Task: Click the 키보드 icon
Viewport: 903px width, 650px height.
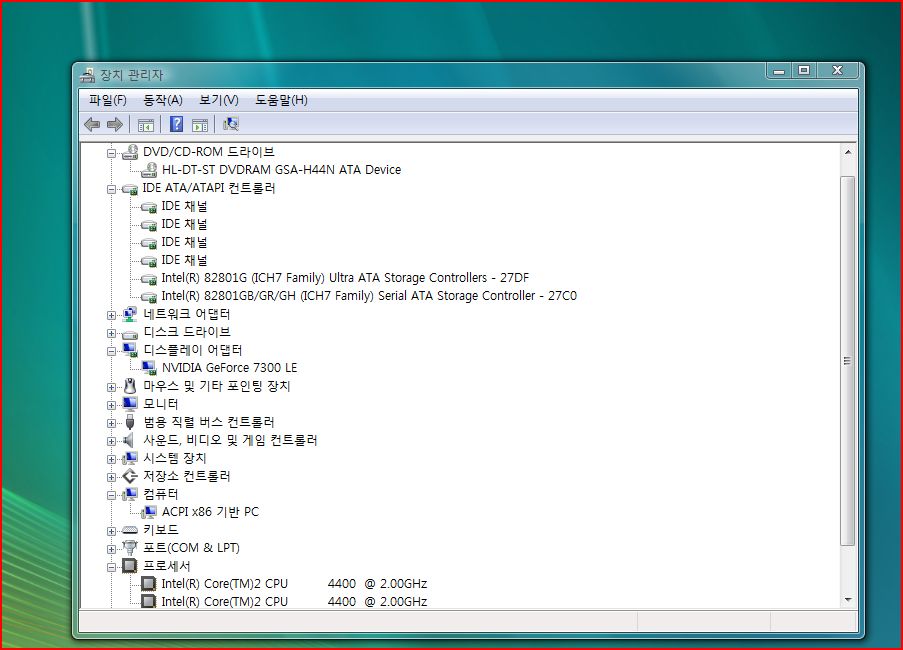Action: pos(130,530)
